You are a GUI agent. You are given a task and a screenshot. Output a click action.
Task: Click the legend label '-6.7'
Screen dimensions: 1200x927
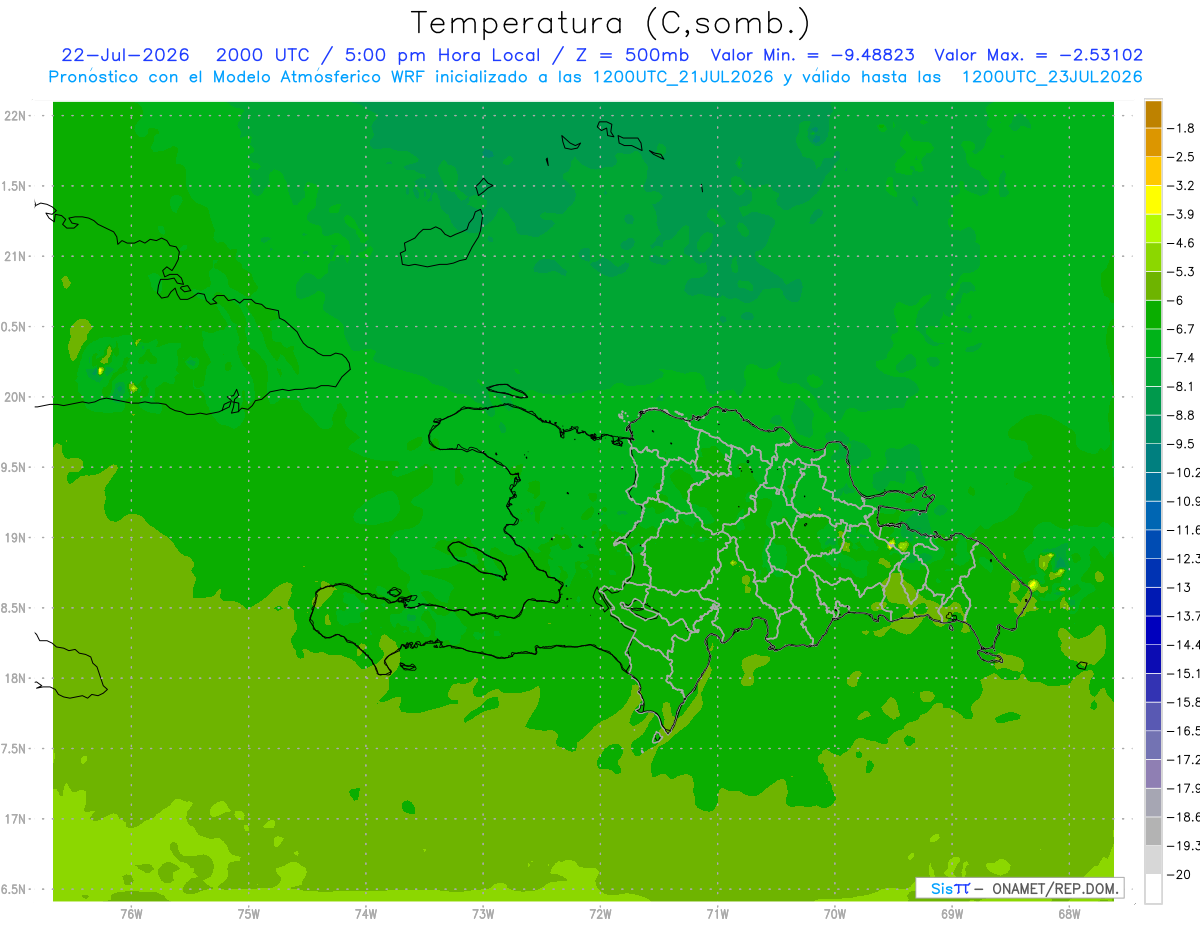[x=1182, y=329]
